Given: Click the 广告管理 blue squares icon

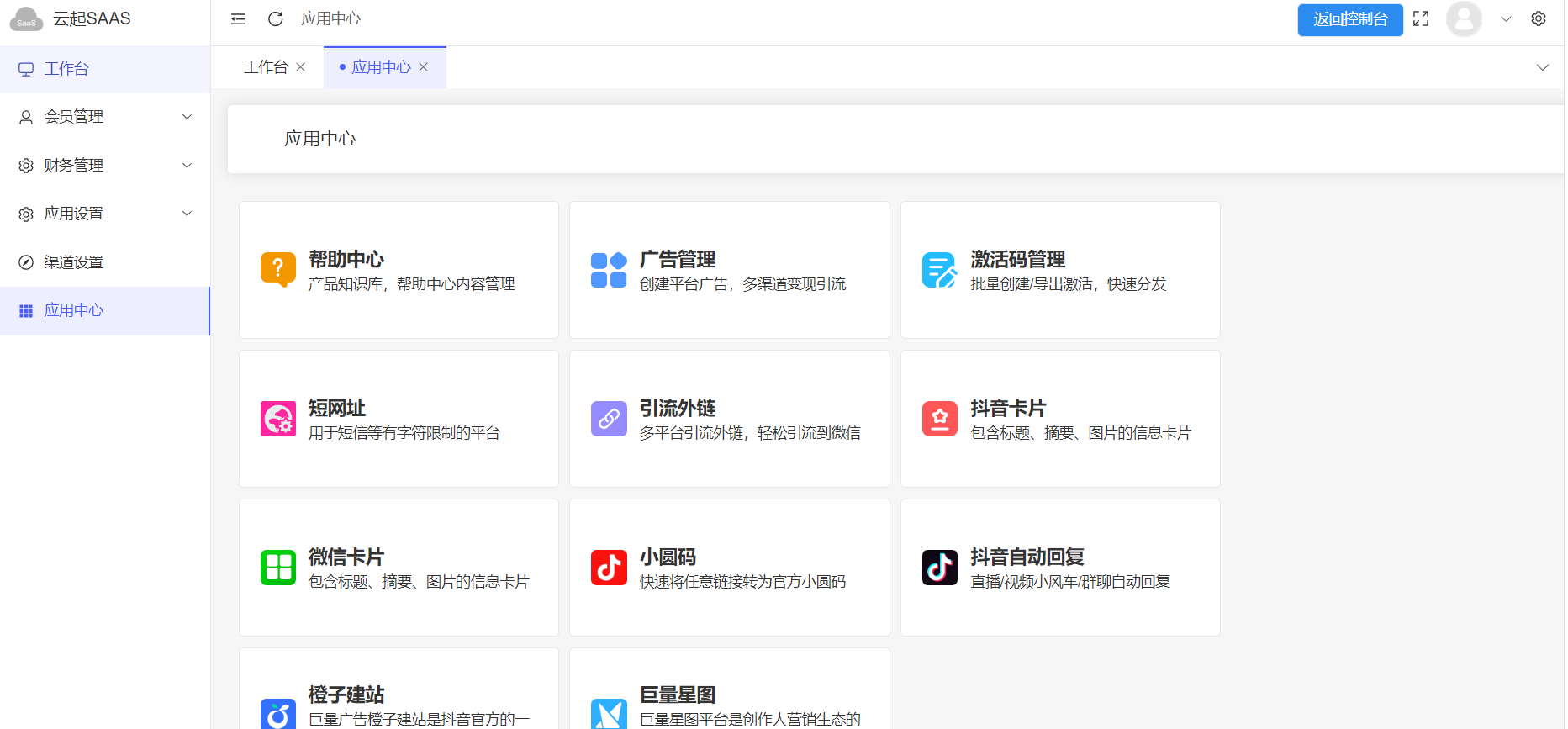Looking at the screenshot, I should (x=609, y=270).
